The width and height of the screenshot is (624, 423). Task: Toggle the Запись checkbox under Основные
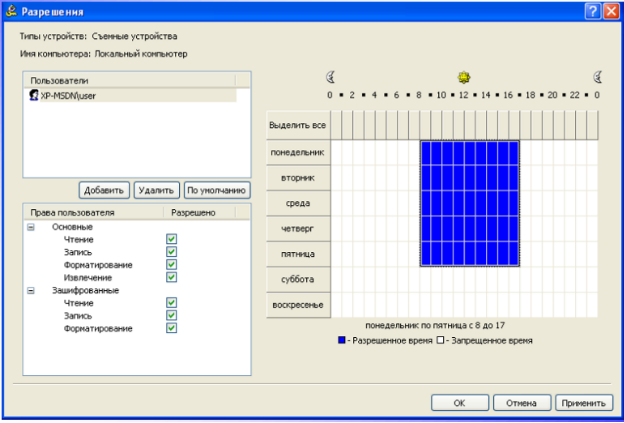pyautogui.click(x=172, y=251)
